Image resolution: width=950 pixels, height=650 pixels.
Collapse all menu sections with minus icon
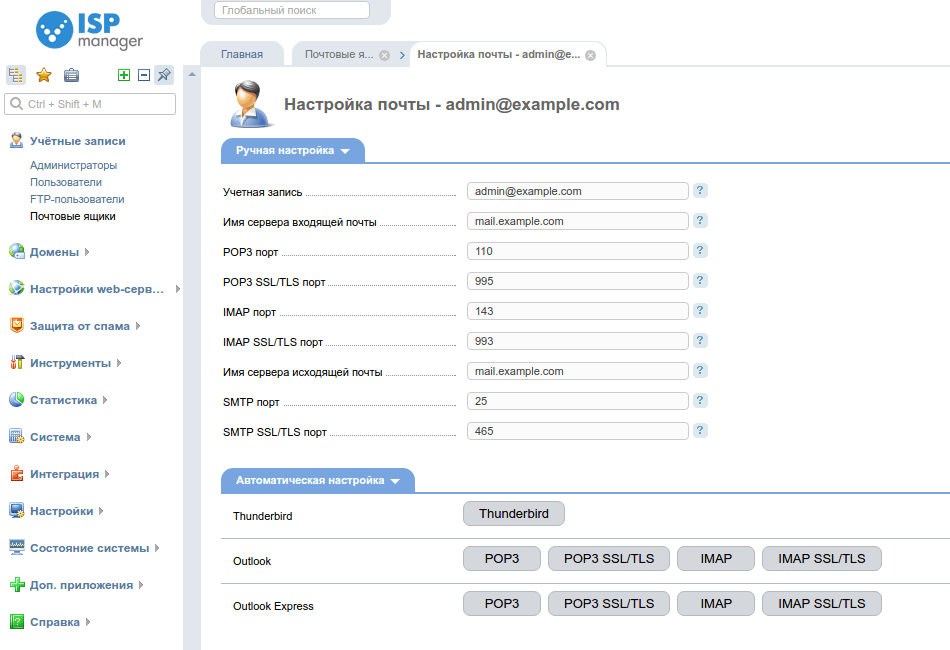pyautogui.click(x=144, y=75)
